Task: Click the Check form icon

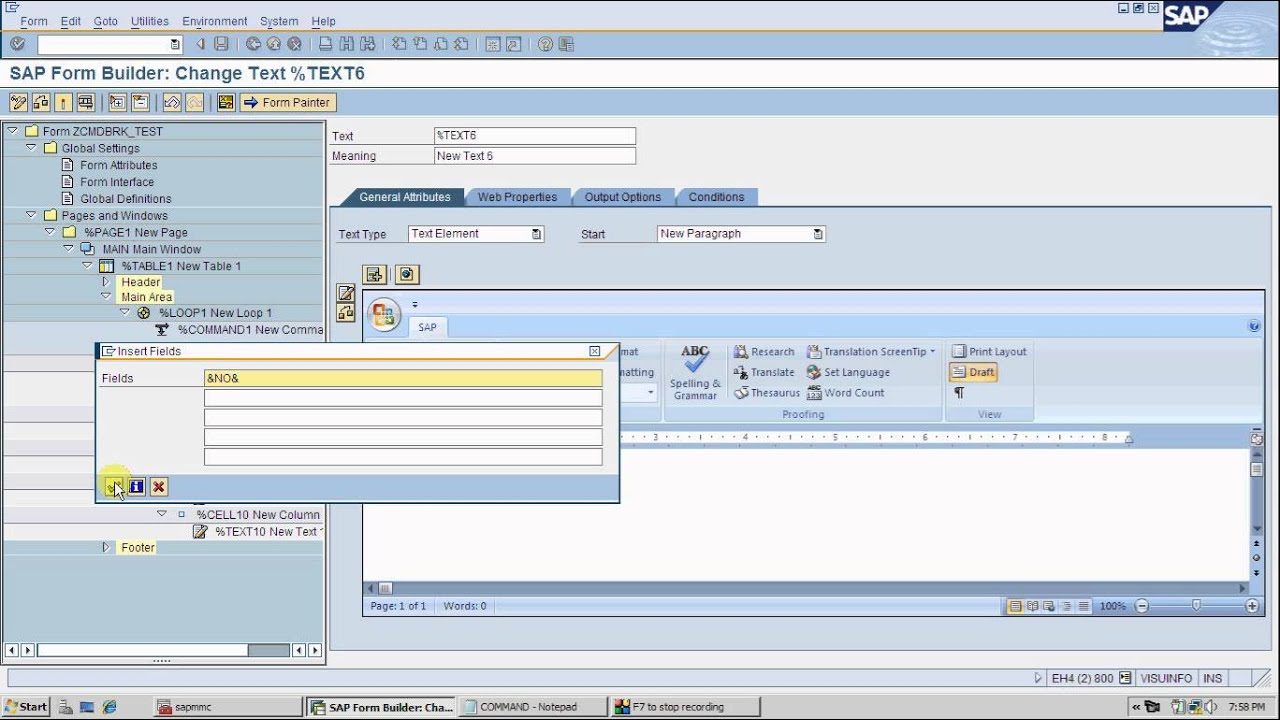Action: 41,102
